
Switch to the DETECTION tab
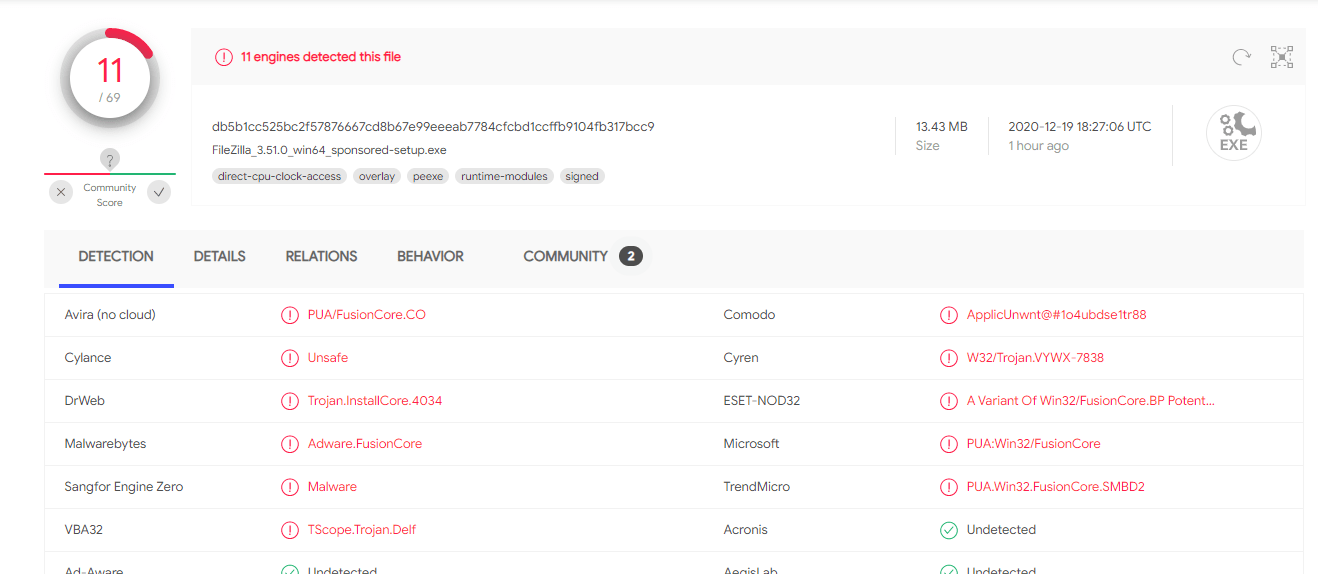click(116, 256)
